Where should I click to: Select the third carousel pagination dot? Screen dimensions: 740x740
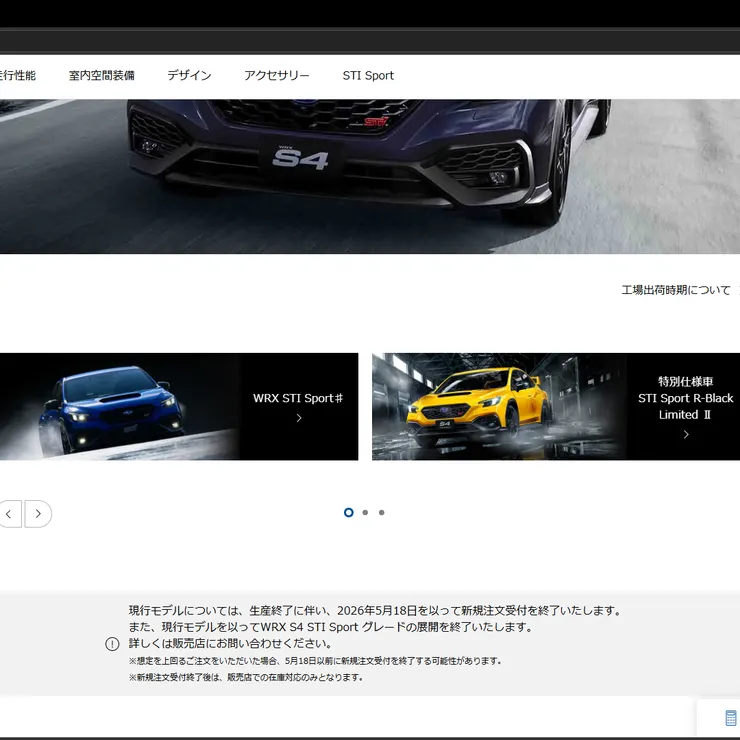(382, 513)
